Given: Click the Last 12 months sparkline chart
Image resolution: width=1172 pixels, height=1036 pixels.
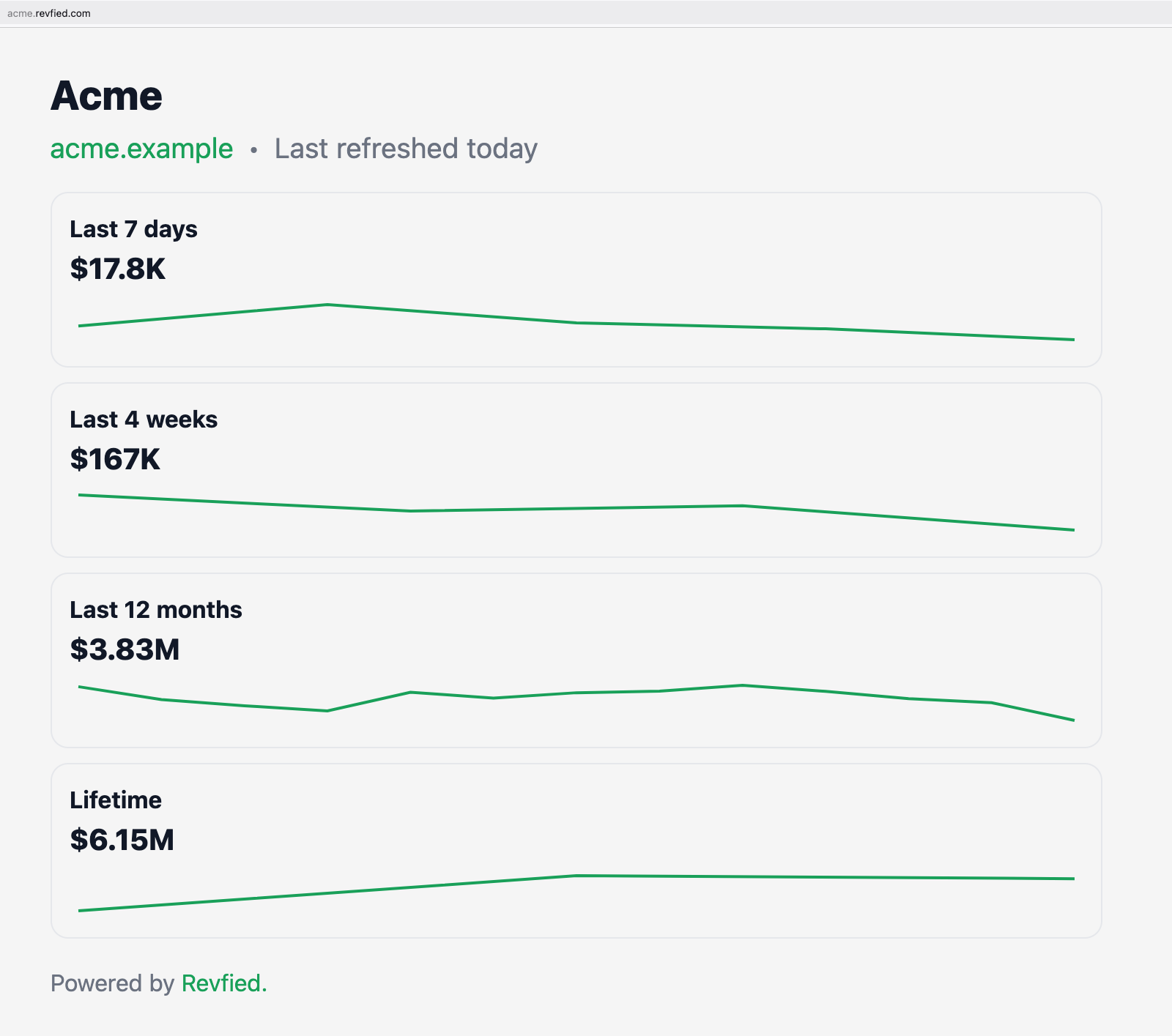Looking at the screenshot, I should point(576,693).
